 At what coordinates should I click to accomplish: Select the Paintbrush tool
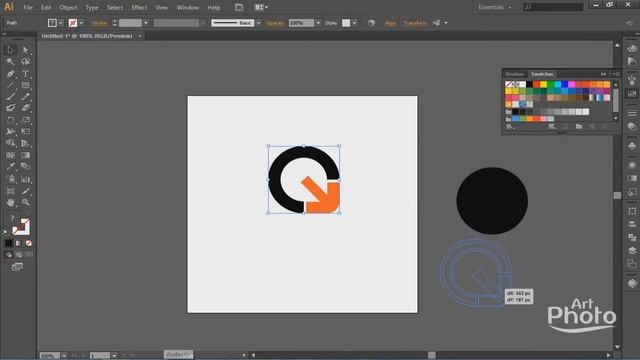[x=11, y=97]
